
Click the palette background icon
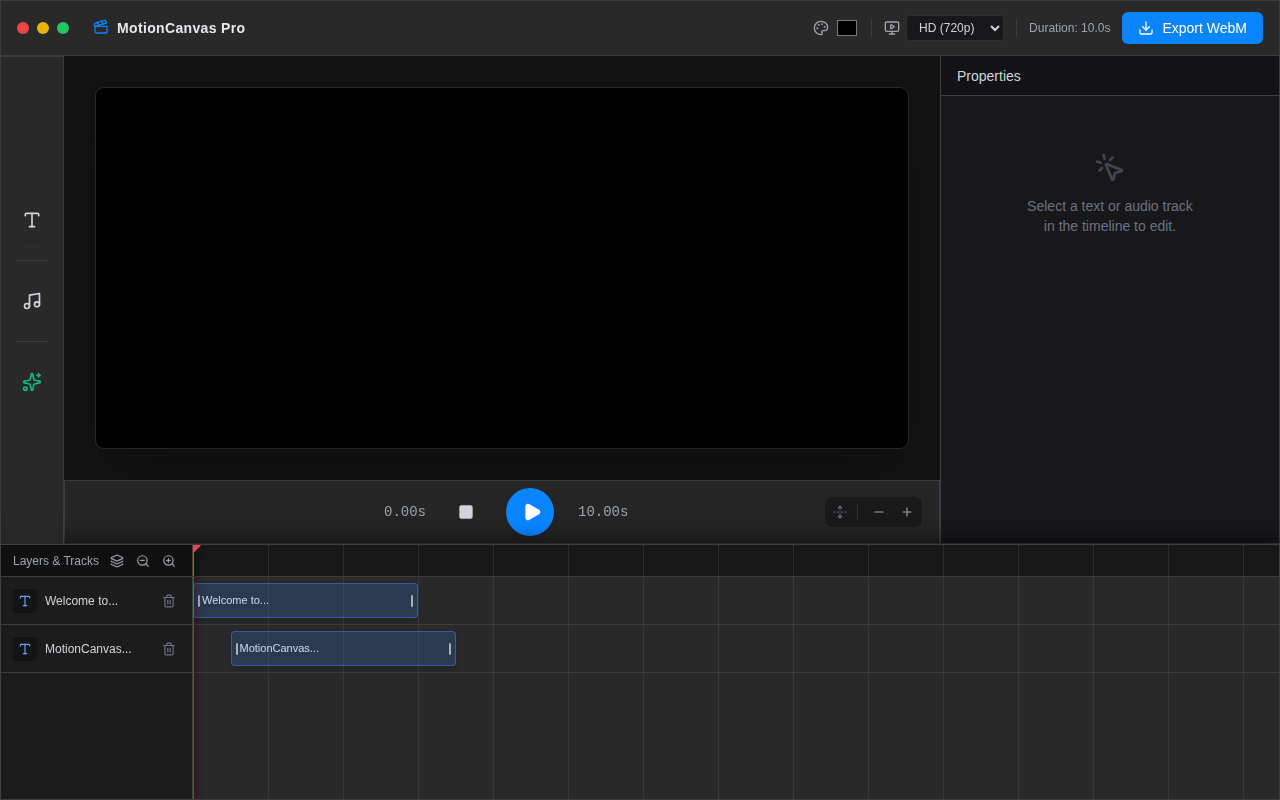(x=821, y=28)
